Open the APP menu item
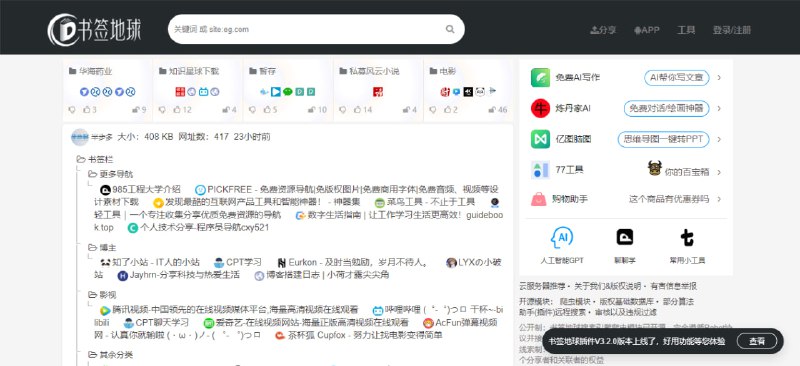The image size is (800, 366). (x=646, y=30)
